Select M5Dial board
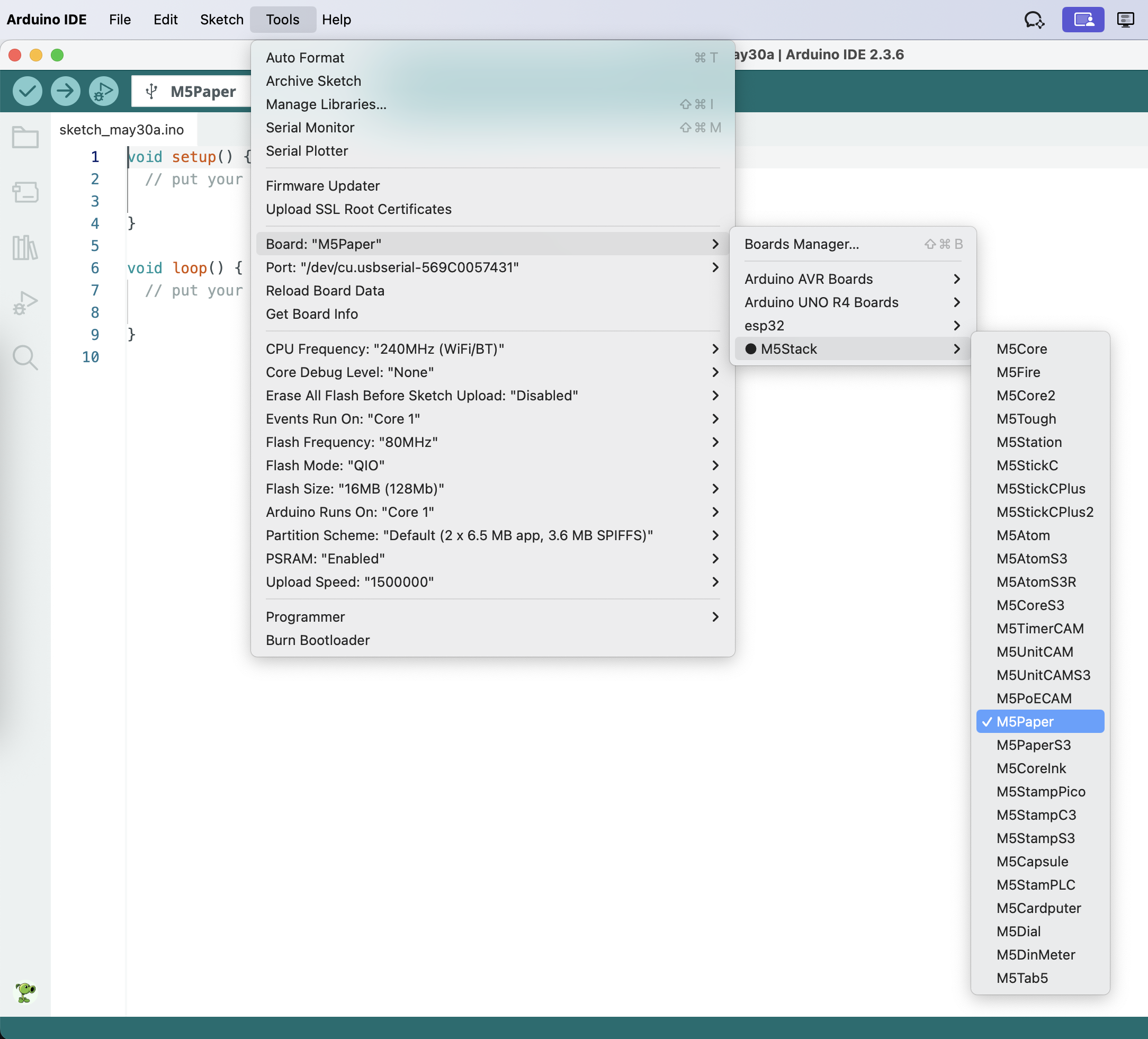 (1040, 931)
